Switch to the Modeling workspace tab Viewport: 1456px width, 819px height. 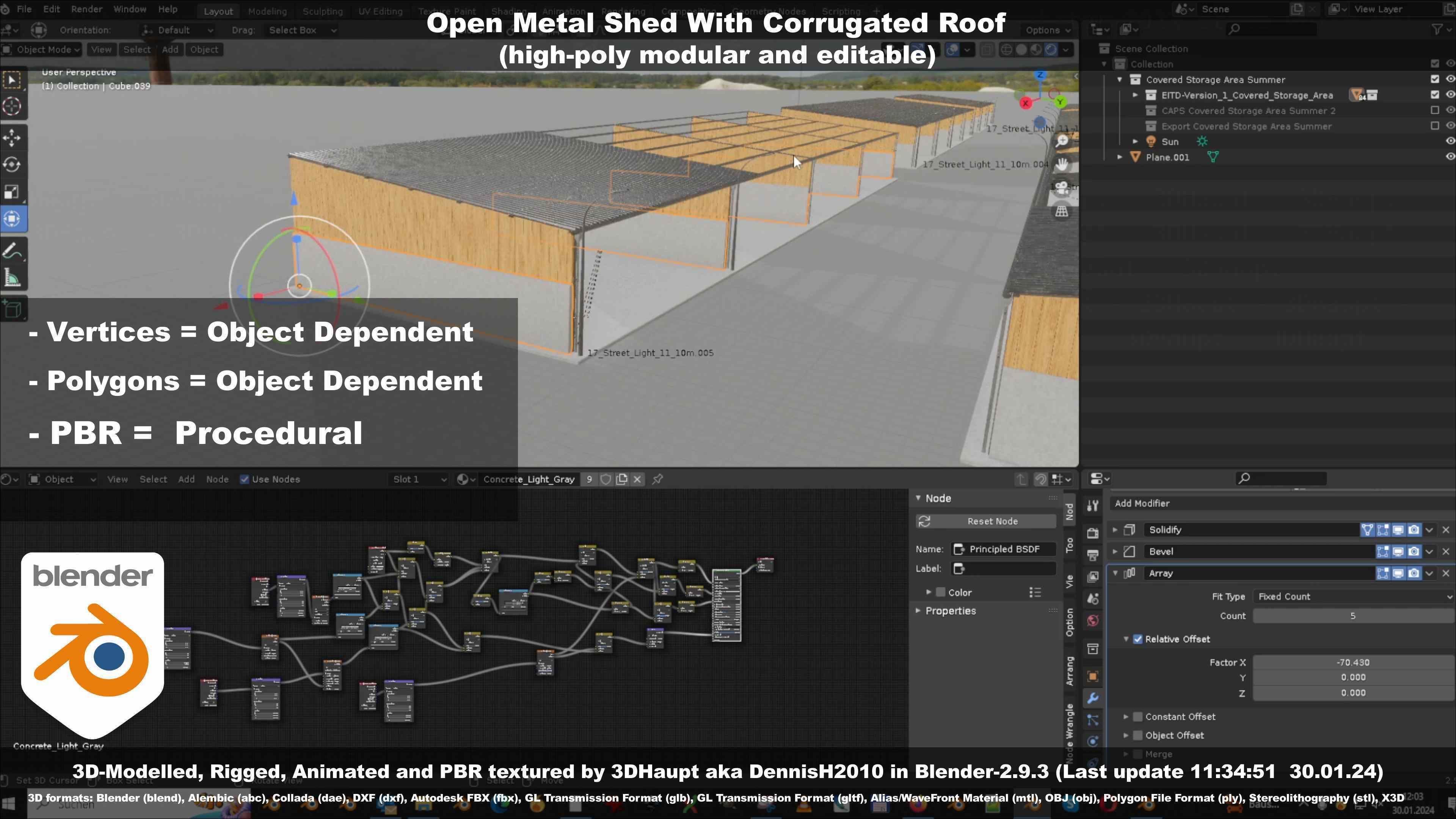pos(267,11)
